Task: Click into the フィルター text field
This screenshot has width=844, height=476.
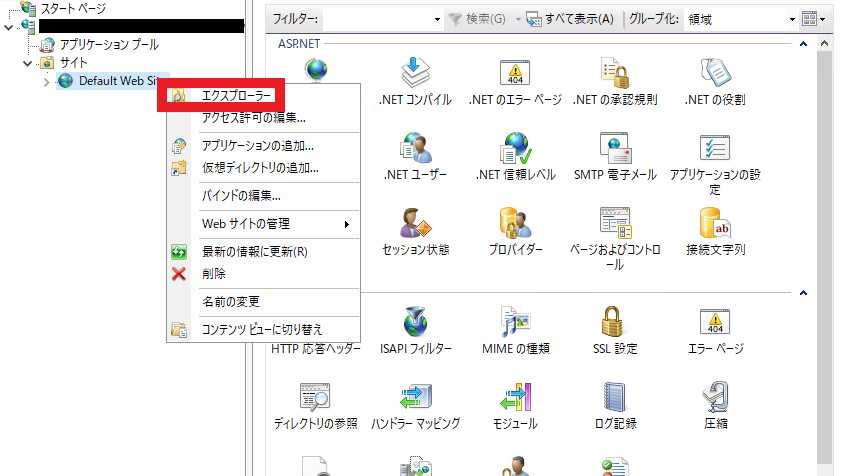Action: click(377, 19)
